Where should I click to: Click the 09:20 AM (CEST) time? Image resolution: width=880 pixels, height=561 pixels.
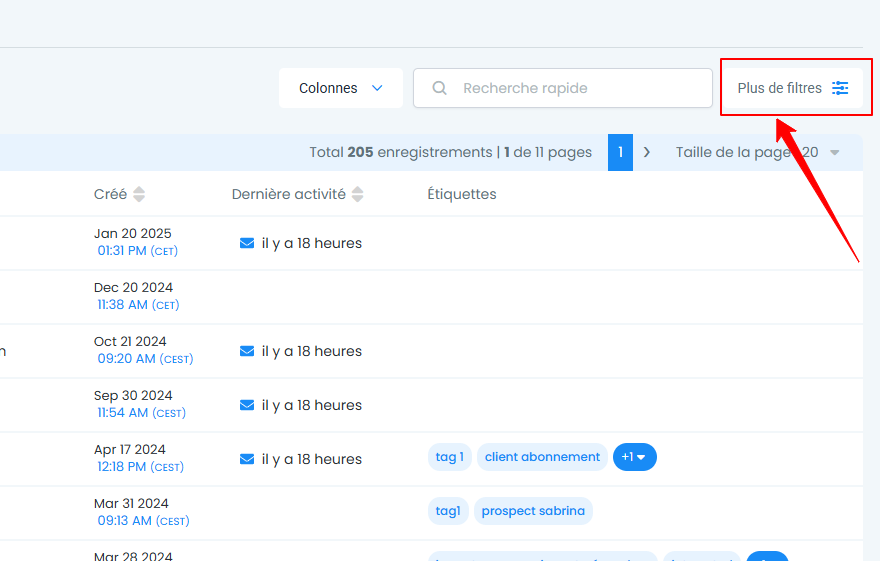tap(145, 358)
